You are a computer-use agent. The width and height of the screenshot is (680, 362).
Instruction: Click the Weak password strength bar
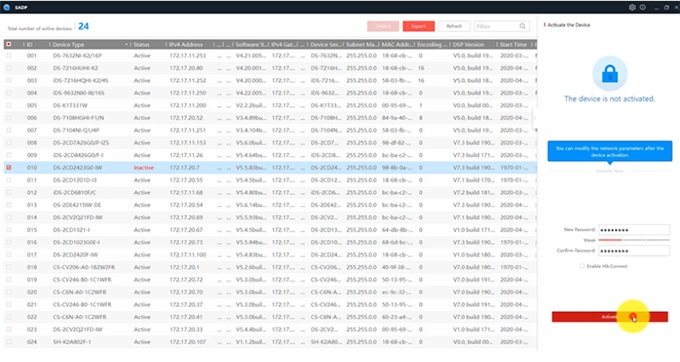(634, 240)
